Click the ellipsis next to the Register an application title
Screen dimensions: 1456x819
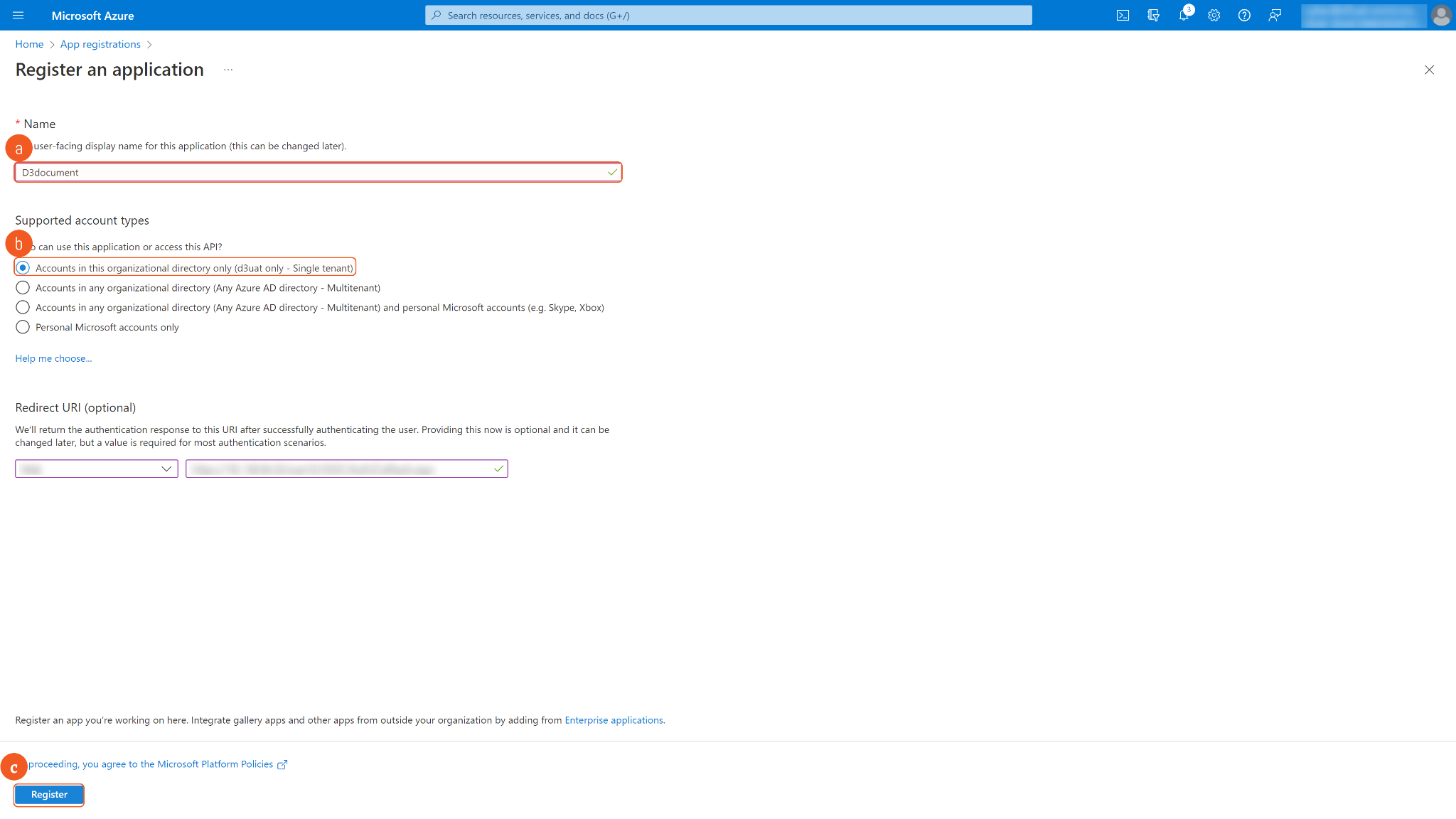tap(228, 70)
